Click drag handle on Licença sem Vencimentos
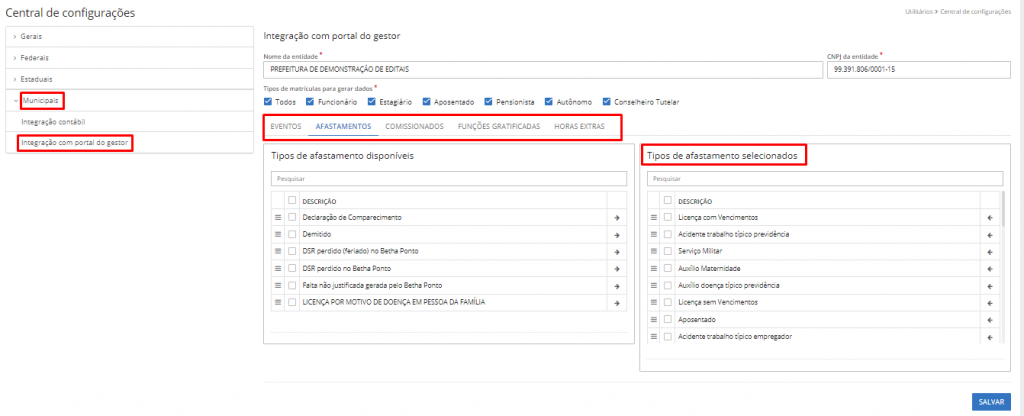1024x416 pixels. point(653,302)
